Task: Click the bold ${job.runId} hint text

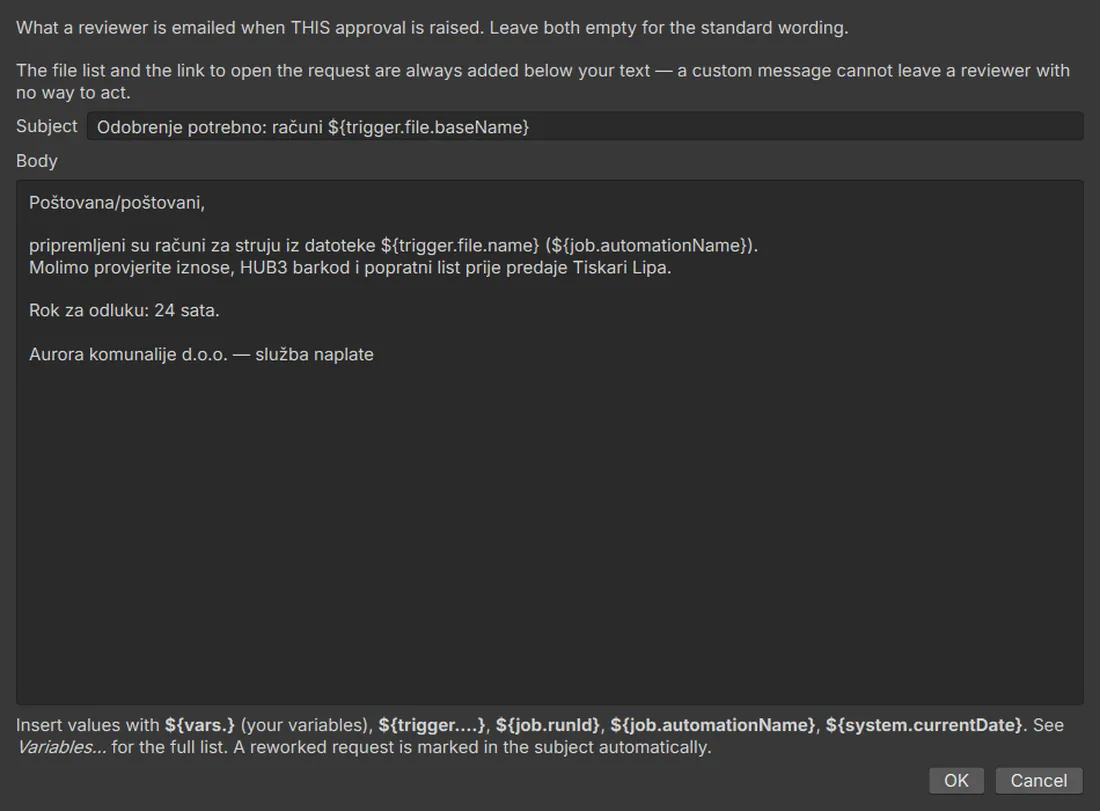Action: (548, 725)
